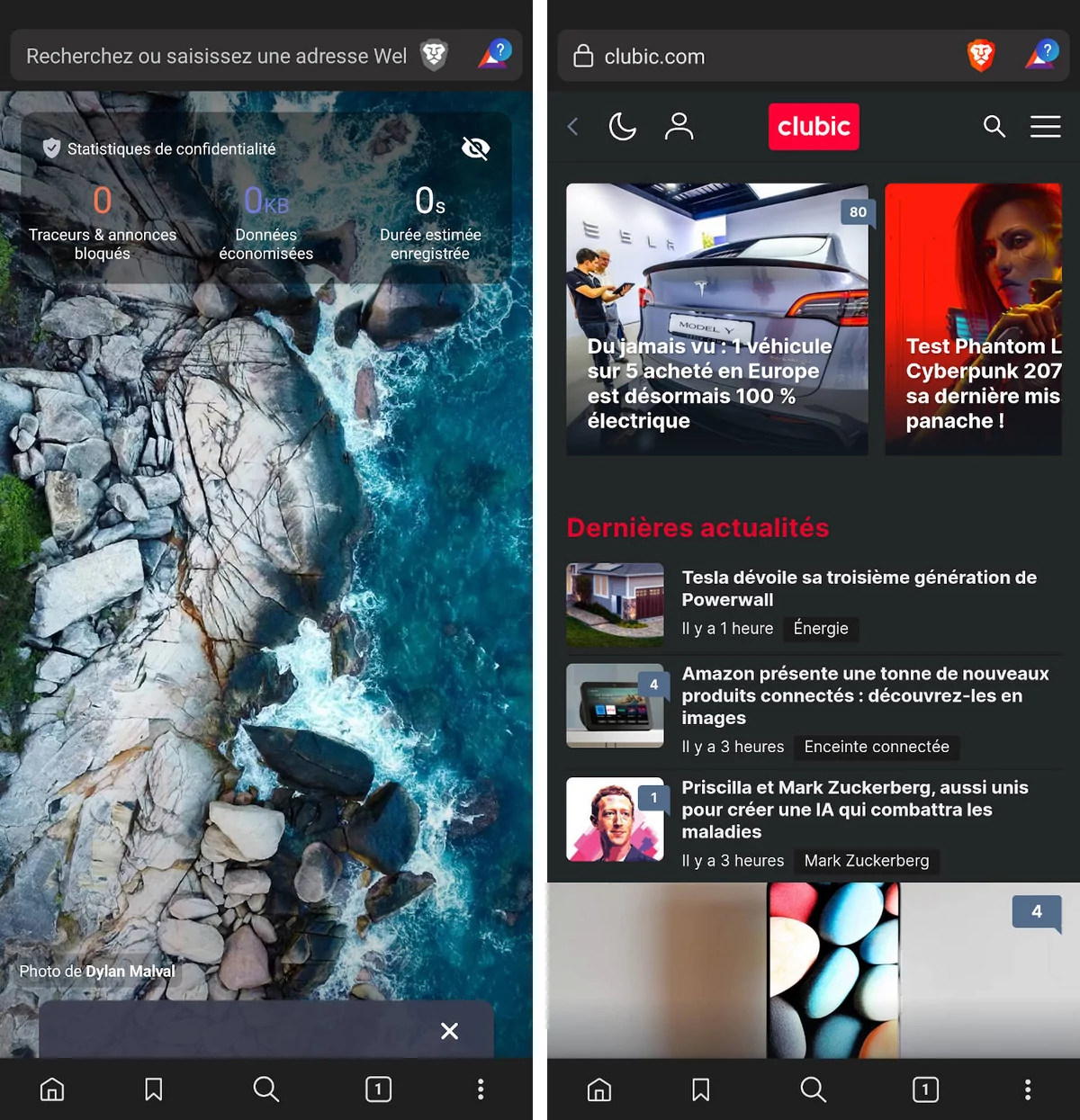
Task: Toggle dark mode moon icon on clubic
Action: [622, 127]
